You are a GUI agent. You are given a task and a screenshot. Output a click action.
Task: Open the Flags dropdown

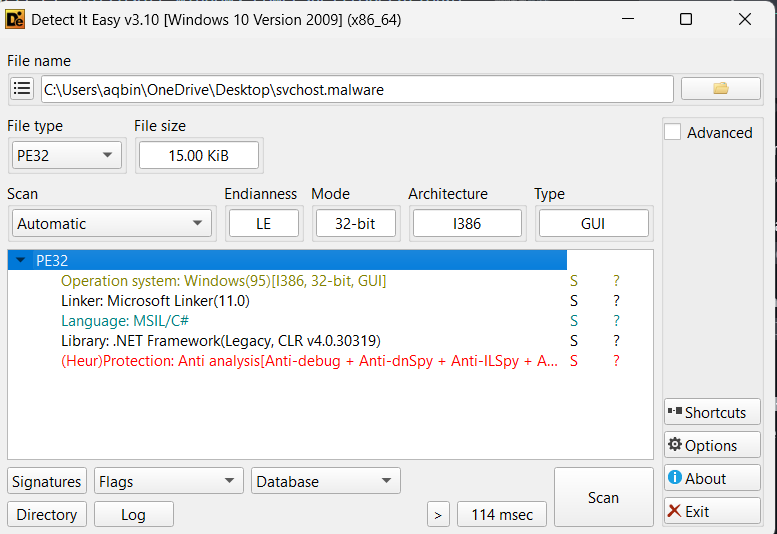[x=168, y=481]
